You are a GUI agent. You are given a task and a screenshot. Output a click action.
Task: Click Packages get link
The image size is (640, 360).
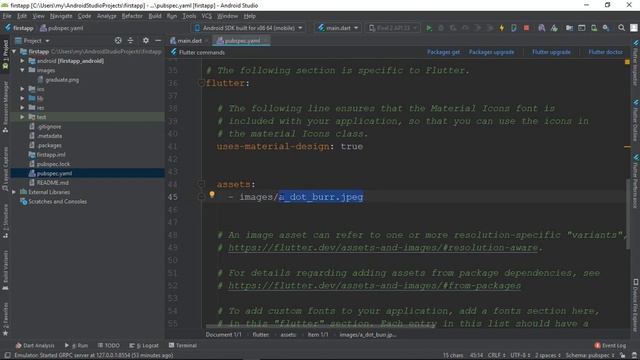(443, 52)
